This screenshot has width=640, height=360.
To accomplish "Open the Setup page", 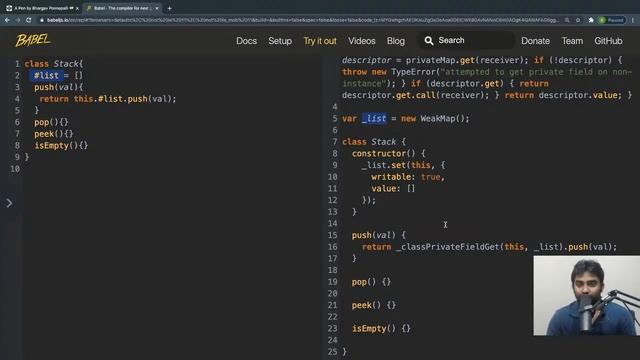I will (280, 41).
